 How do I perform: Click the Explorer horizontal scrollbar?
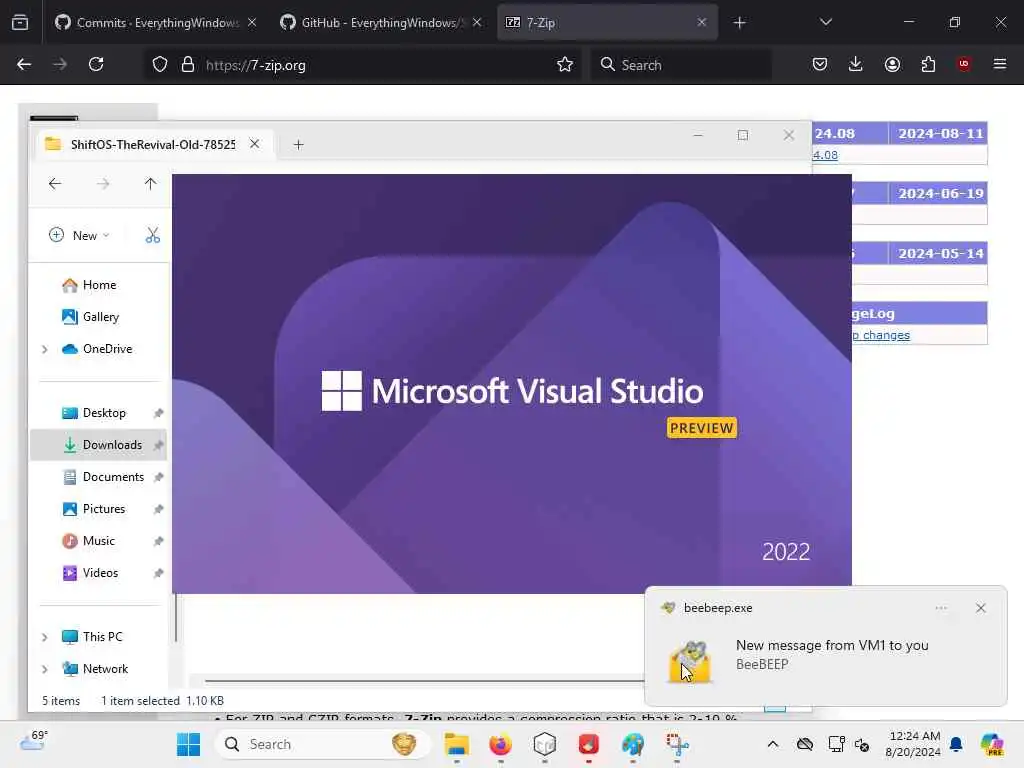click(x=424, y=681)
